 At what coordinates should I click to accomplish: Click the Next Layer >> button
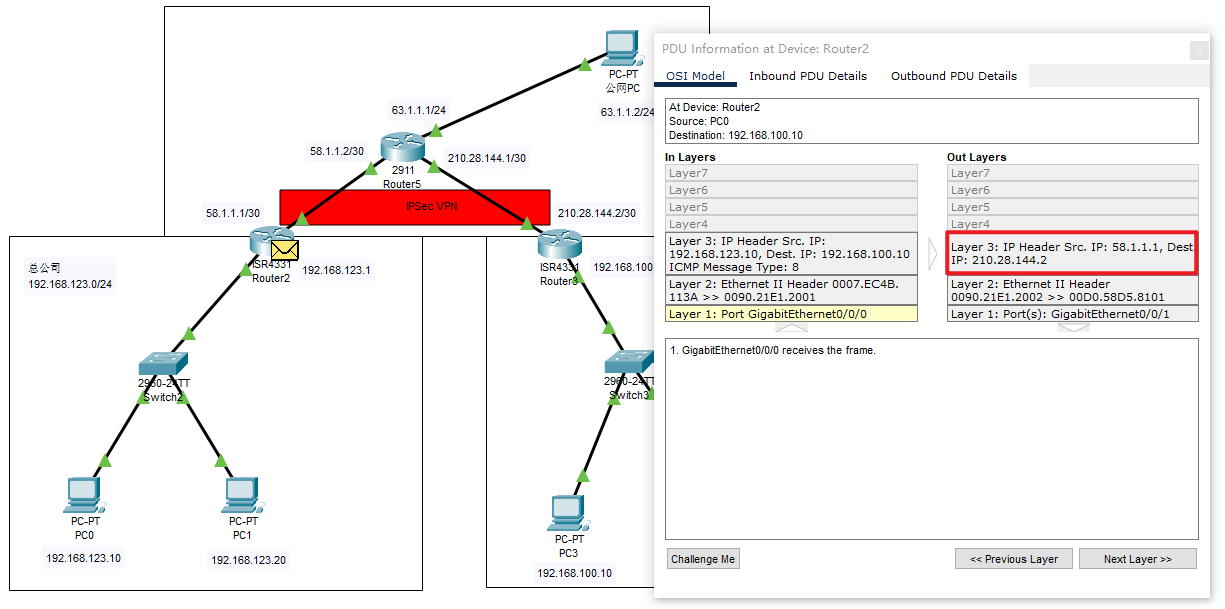pos(1137,559)
